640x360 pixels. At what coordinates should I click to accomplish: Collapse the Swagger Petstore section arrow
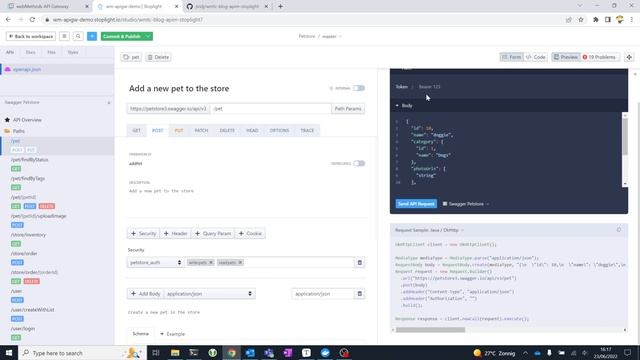point(109,103)
